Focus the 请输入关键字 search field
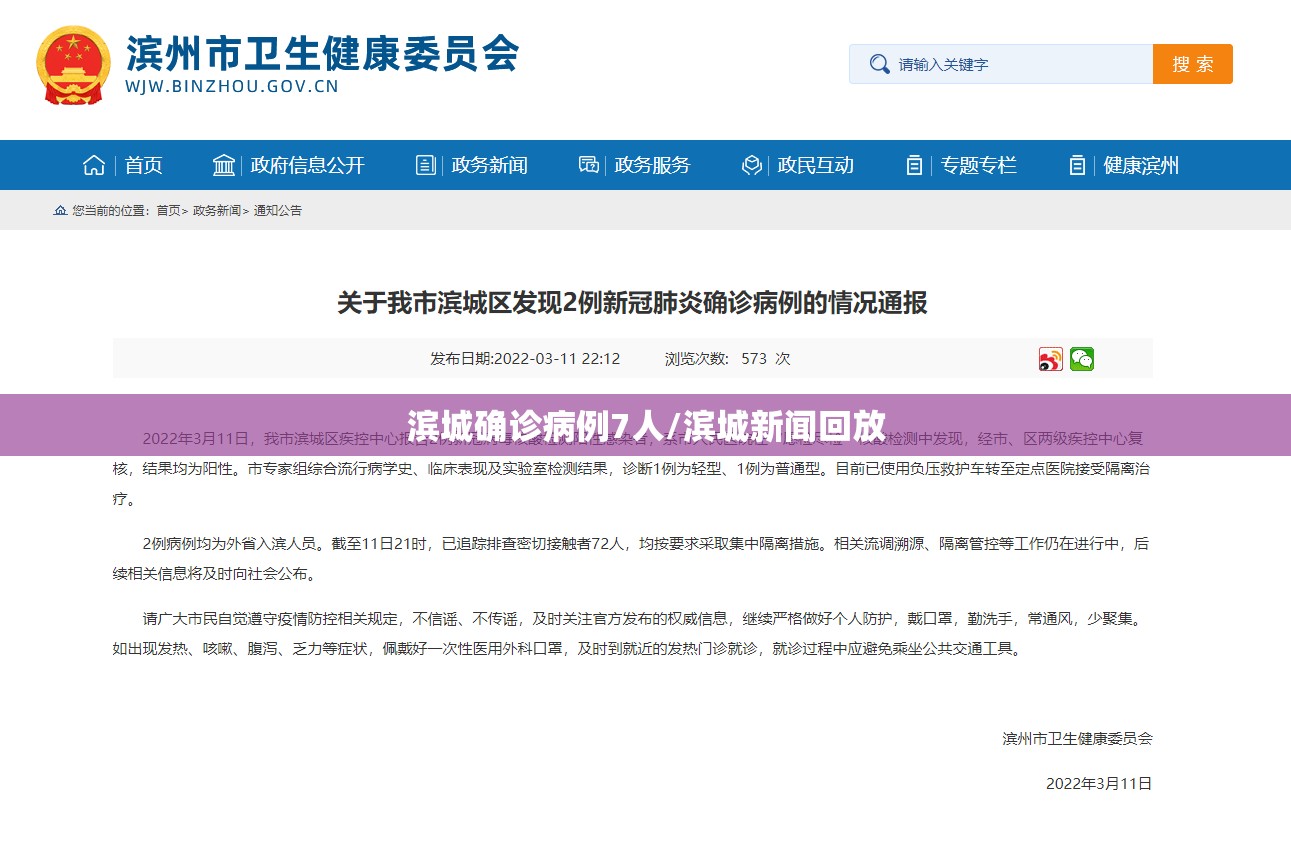 pos(1001,64)
